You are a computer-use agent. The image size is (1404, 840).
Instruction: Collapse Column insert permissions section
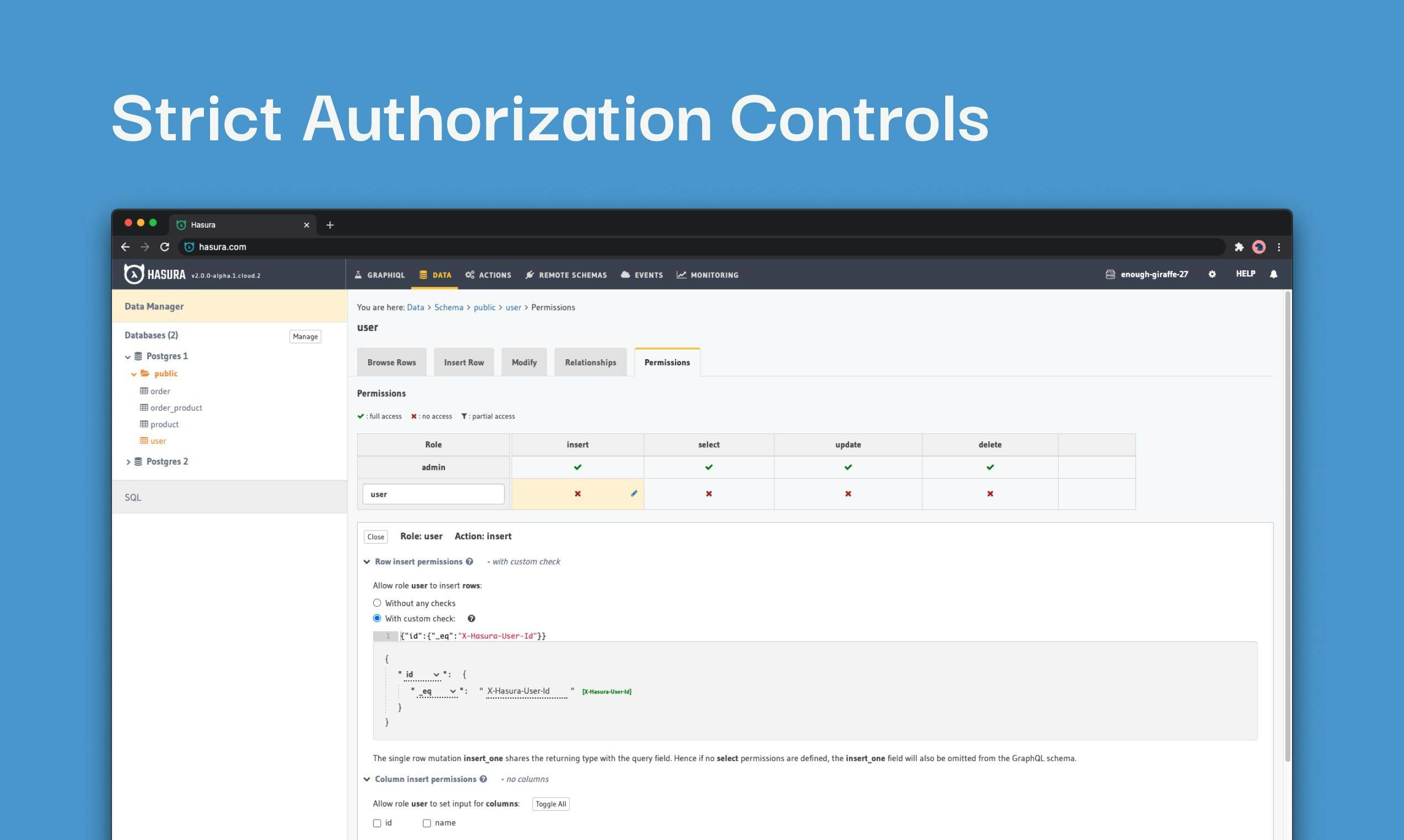pyautogui.click(x=367, y=779)
